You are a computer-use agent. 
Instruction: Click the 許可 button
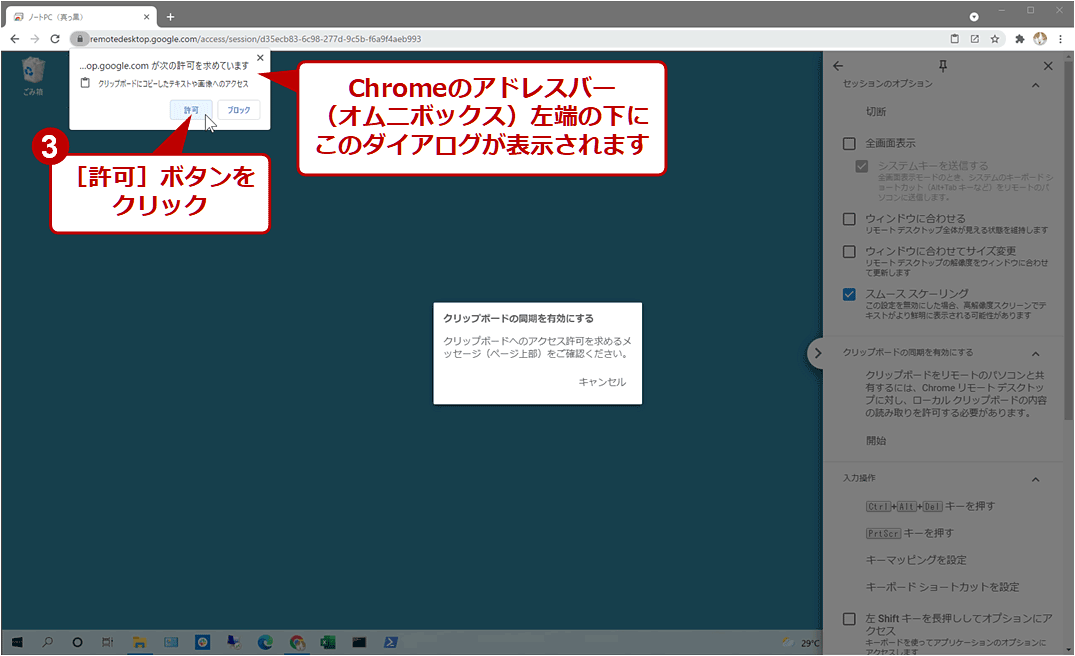coord(191,110)
